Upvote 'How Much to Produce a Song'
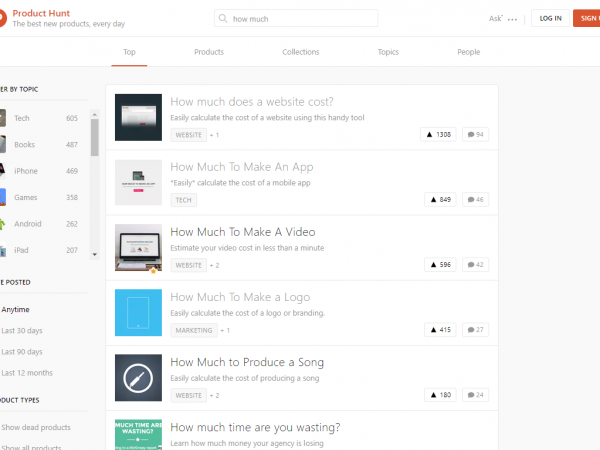Image resolution: width=600 pixels, height=450 pixels. [x=440, y=395]
